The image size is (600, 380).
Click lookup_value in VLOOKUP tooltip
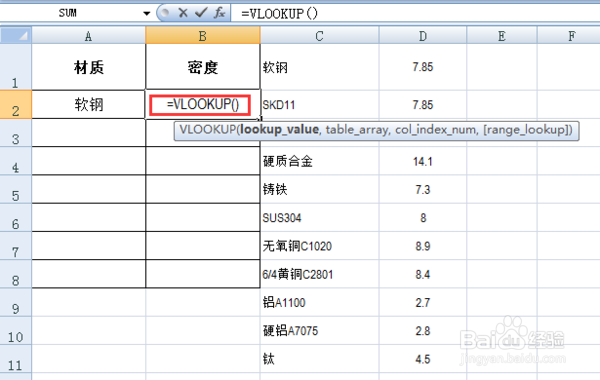pyautogui.click(x=279, y=130)
